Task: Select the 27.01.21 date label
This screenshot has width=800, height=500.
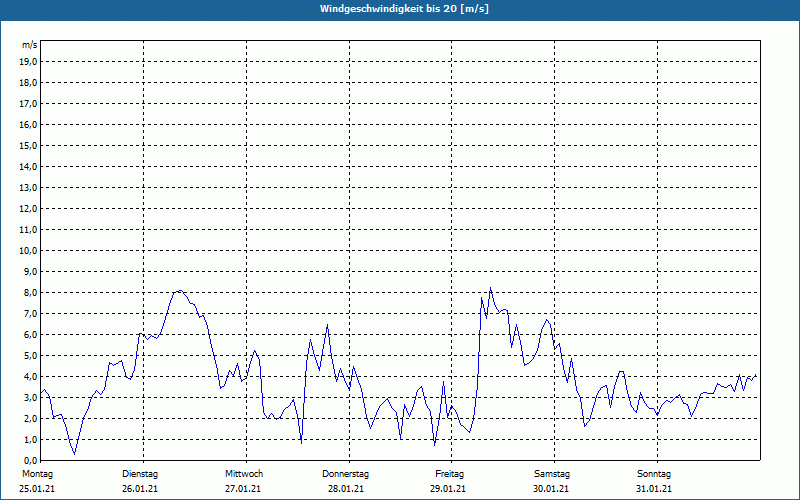Action: [243, 489]
